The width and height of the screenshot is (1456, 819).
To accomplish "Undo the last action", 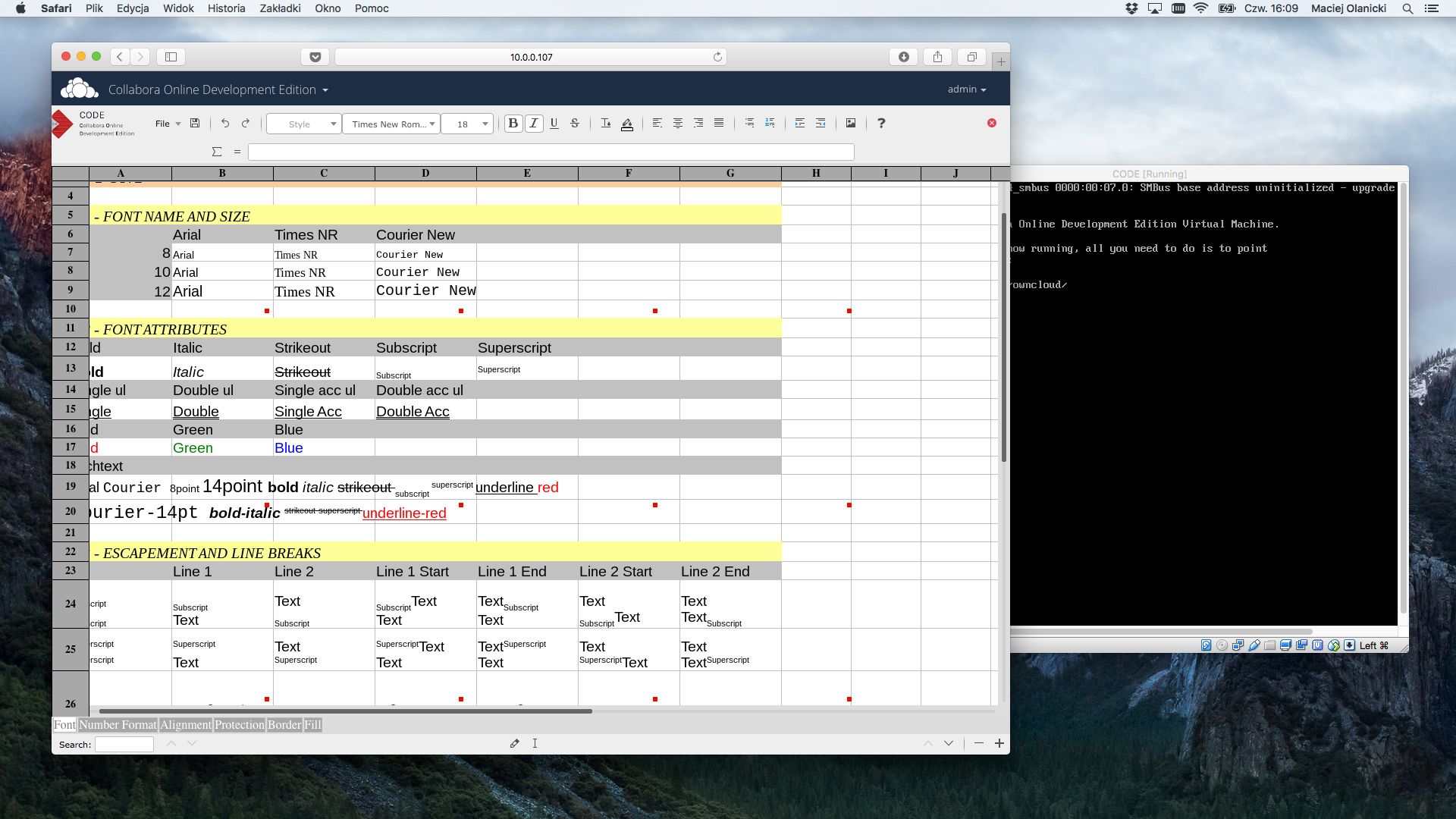I will coord(225,124).
